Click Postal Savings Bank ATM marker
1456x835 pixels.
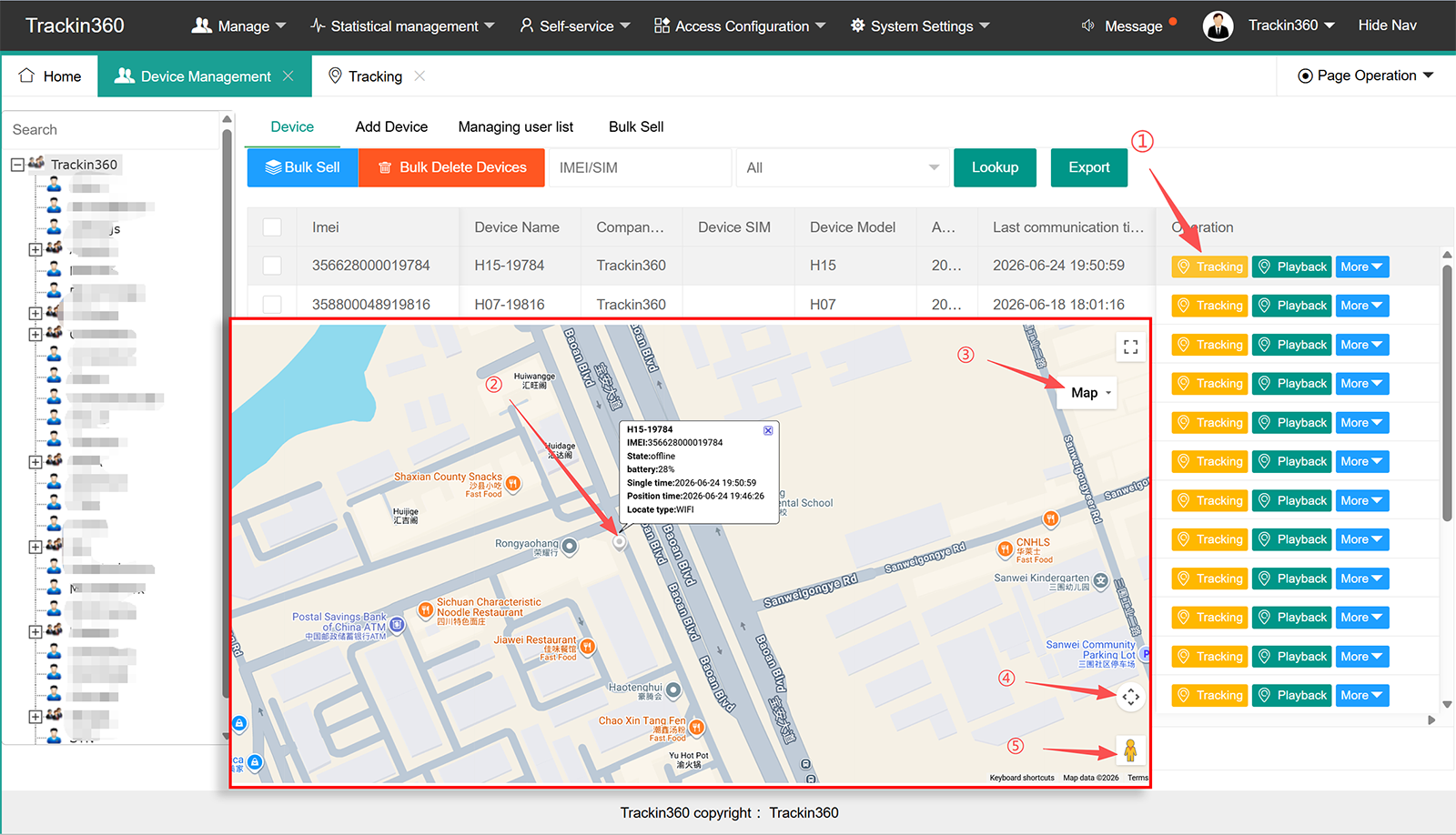397,625
